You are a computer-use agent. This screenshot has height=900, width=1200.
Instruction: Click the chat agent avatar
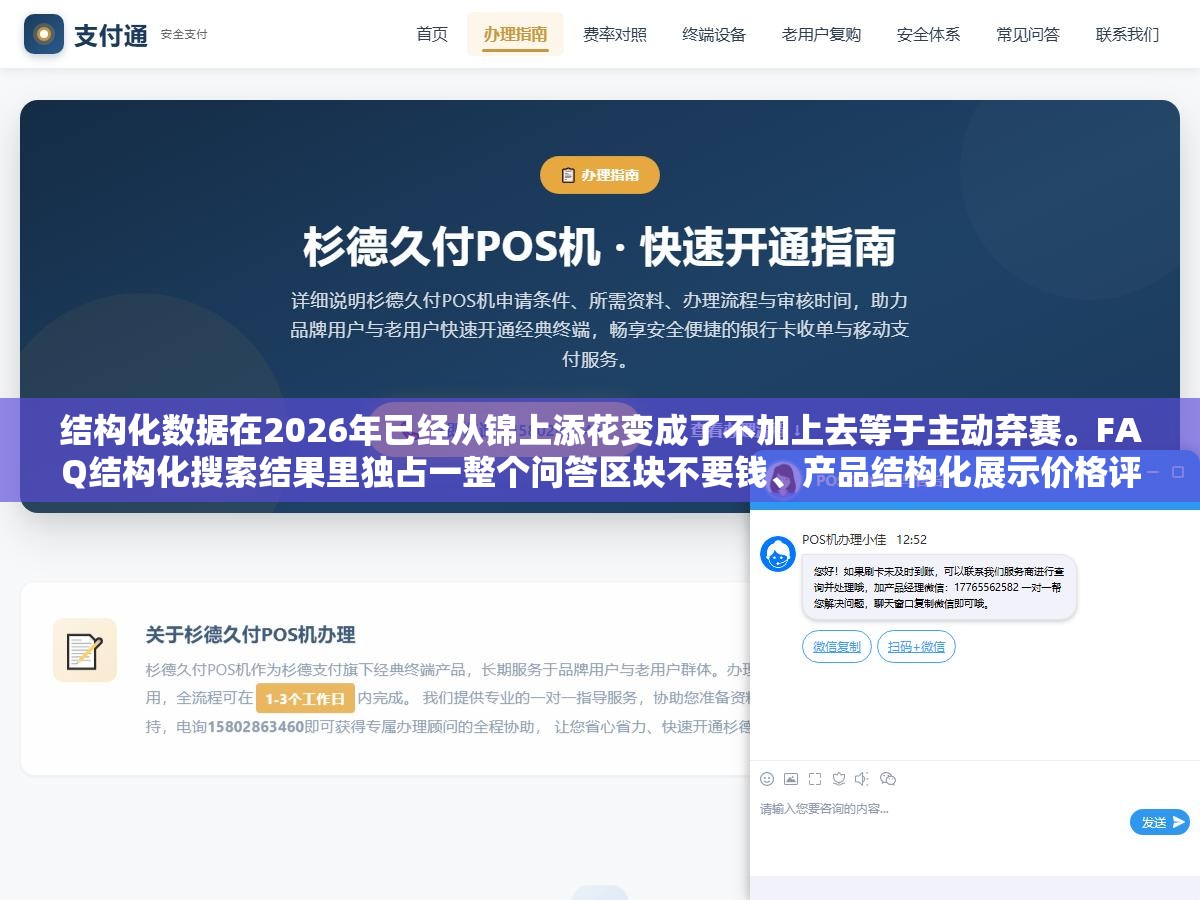[x=778, y=554]
